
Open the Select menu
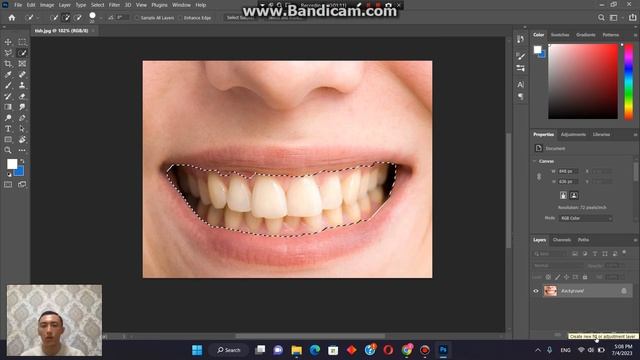pyautogui.click(x=98, y=5)
